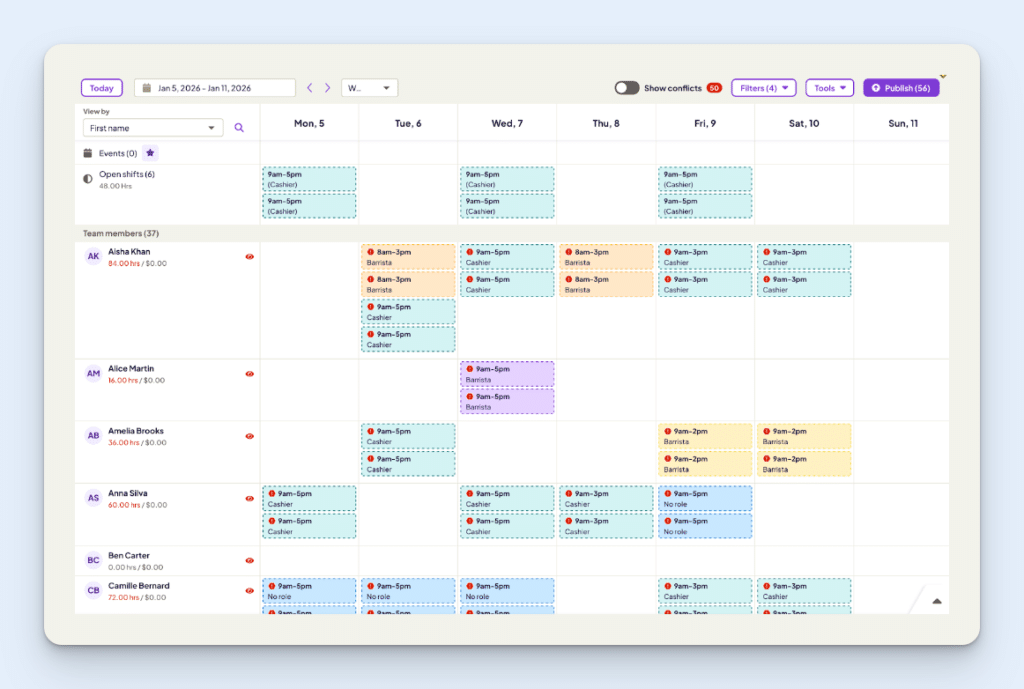Click the calendar icon in the date range field
Screen dimensions: 1024x689
[x=145, y=87]
